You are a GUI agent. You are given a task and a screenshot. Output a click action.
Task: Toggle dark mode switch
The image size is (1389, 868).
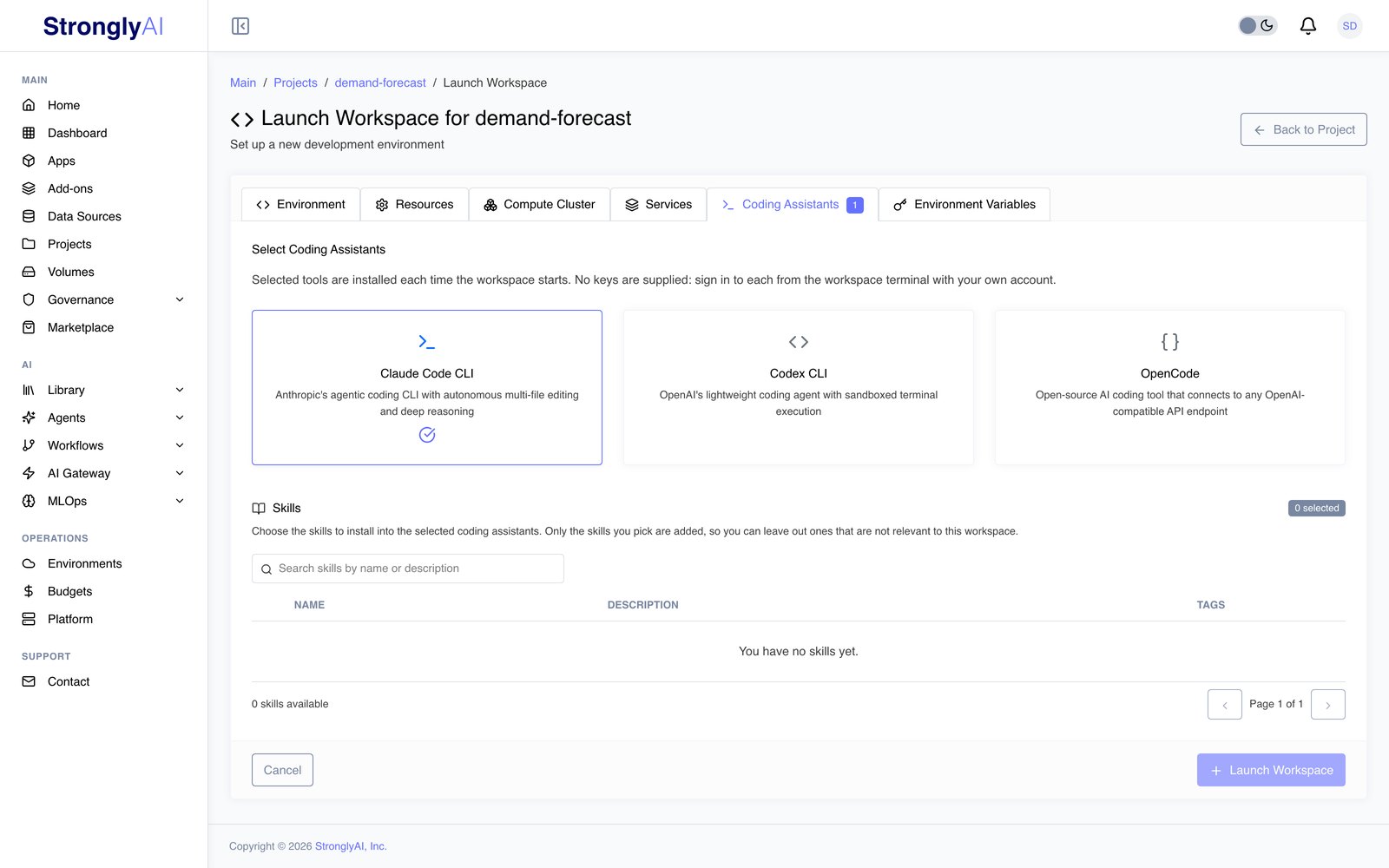click(x=1257, y=26)
